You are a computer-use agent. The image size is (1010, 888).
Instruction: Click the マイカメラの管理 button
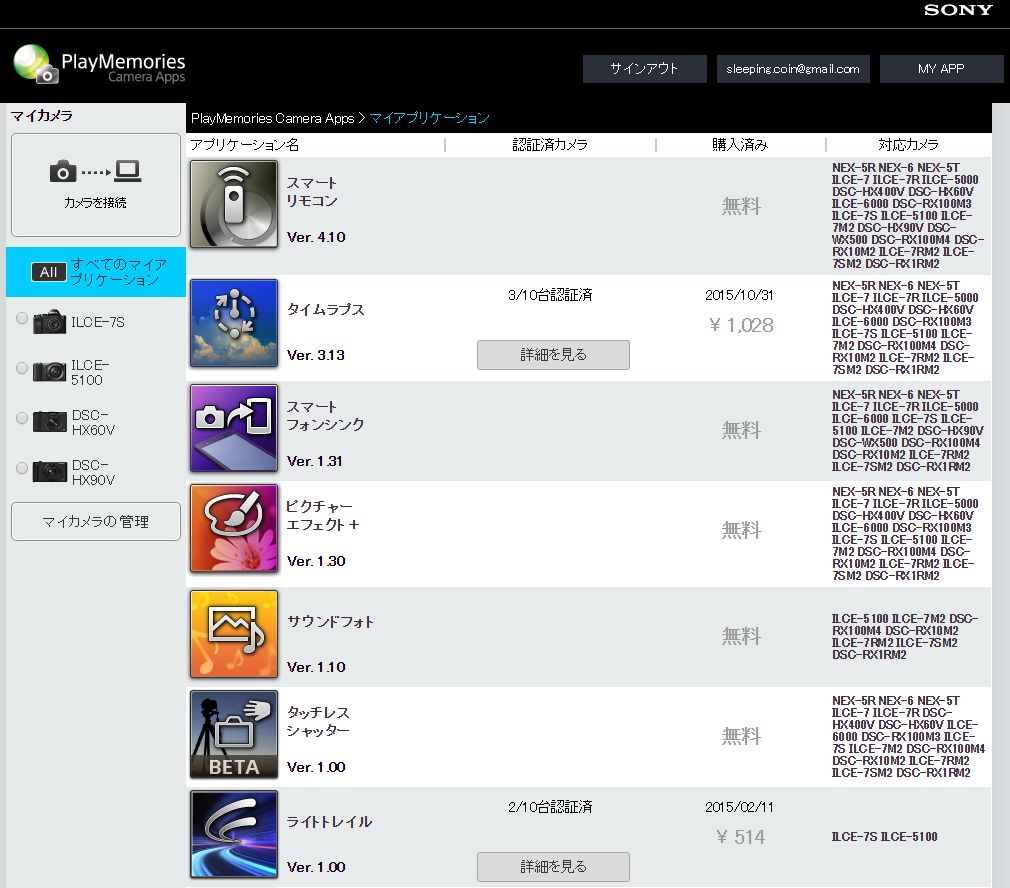coord(96,522)
